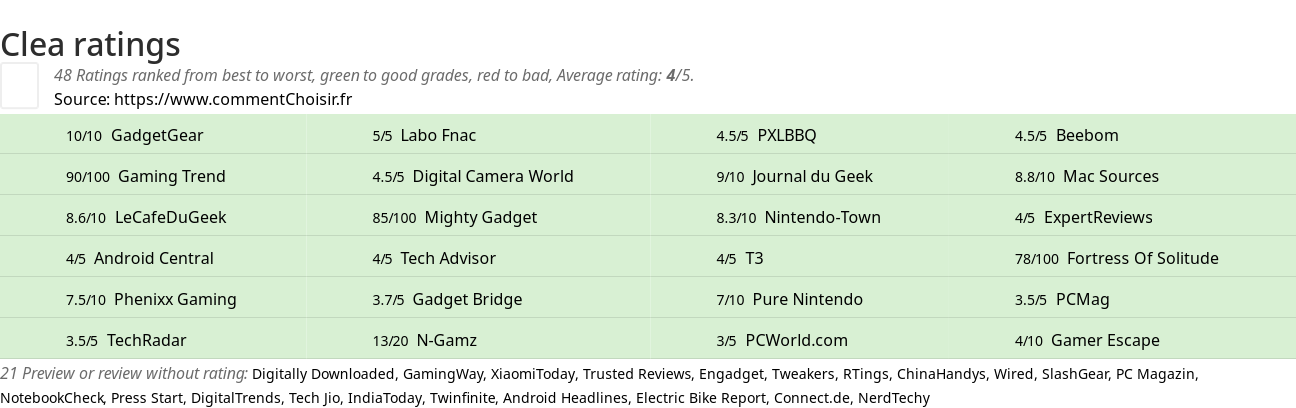Open the Electric Bike Report link
The image size is (1296, 408).
tap(703, 398)
